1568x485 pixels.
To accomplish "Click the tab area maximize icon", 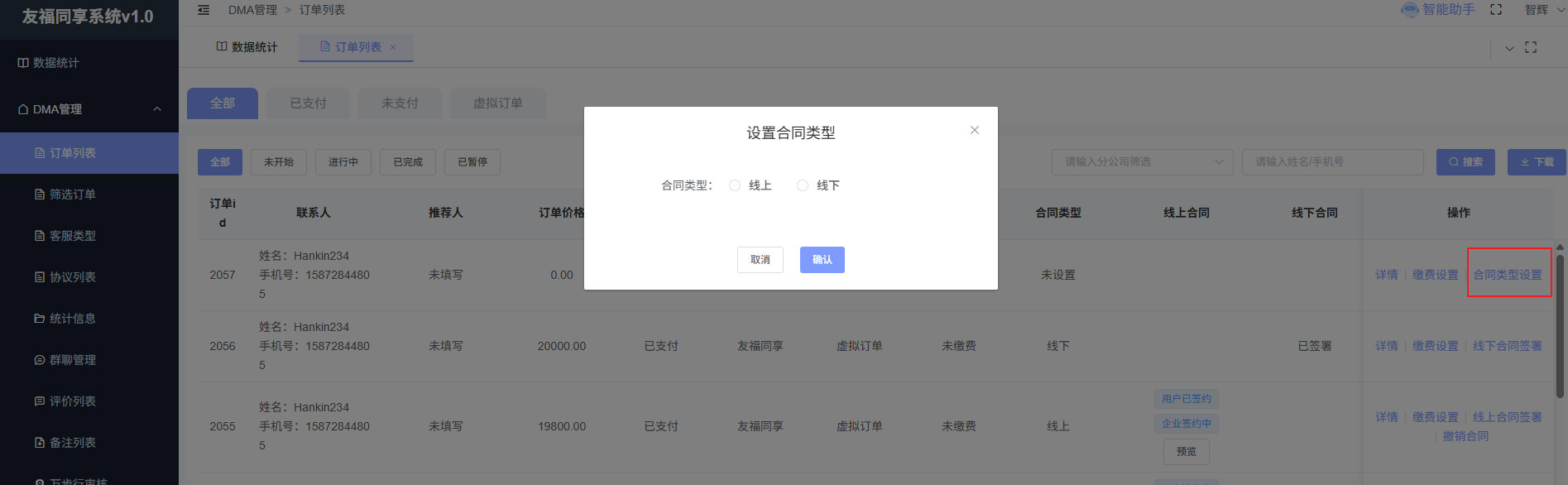I will (1531, 48).
